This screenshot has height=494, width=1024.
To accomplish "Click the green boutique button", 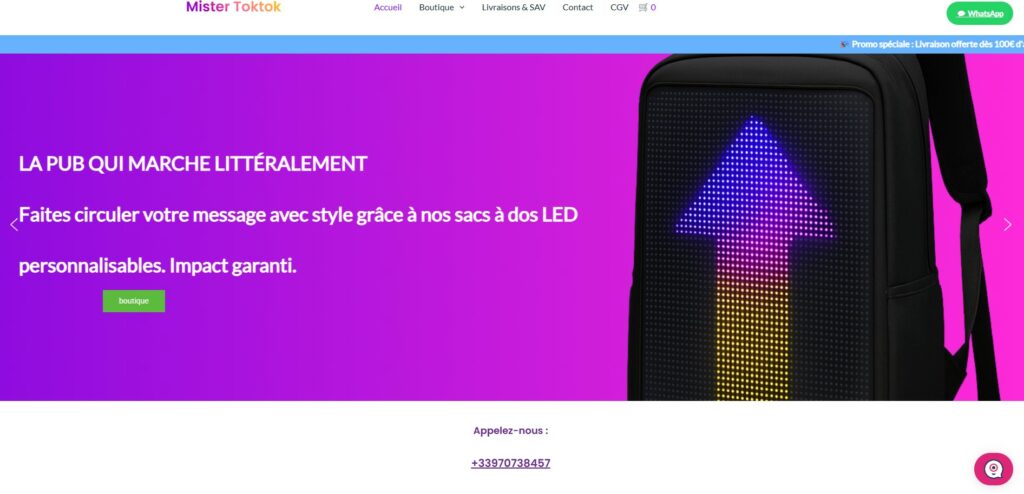I will pos(134,301).
